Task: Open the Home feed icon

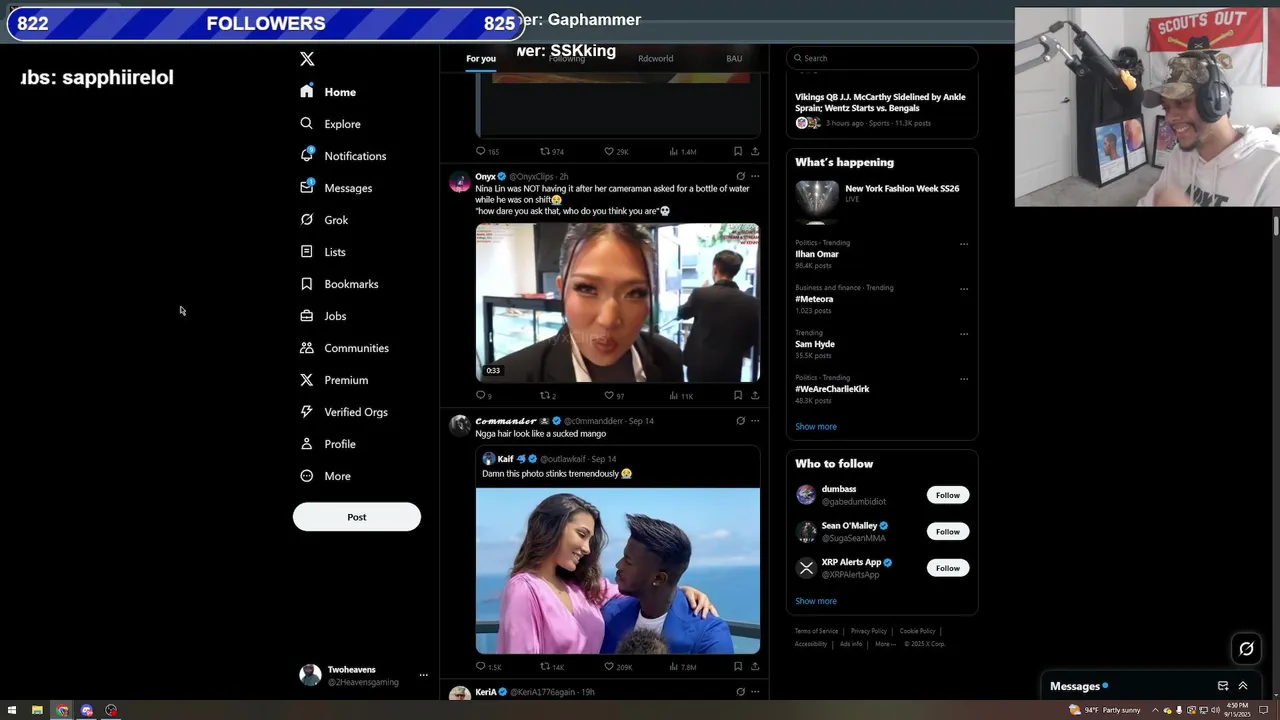Action: tap(307, 92)
